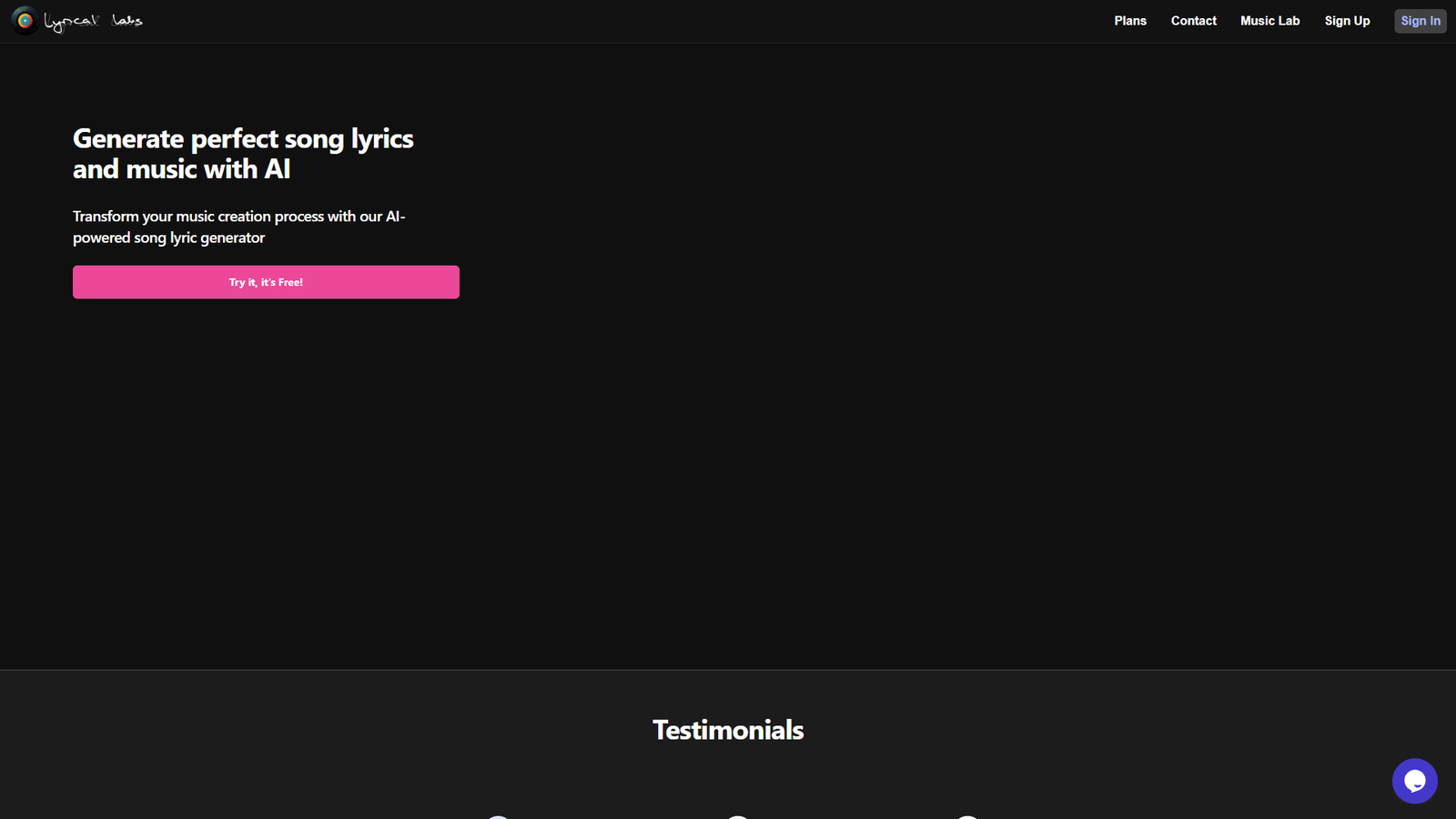Viewport: 1456px width, 819px height.
Task: Reach support through the Contact link
Action: 1193,20
